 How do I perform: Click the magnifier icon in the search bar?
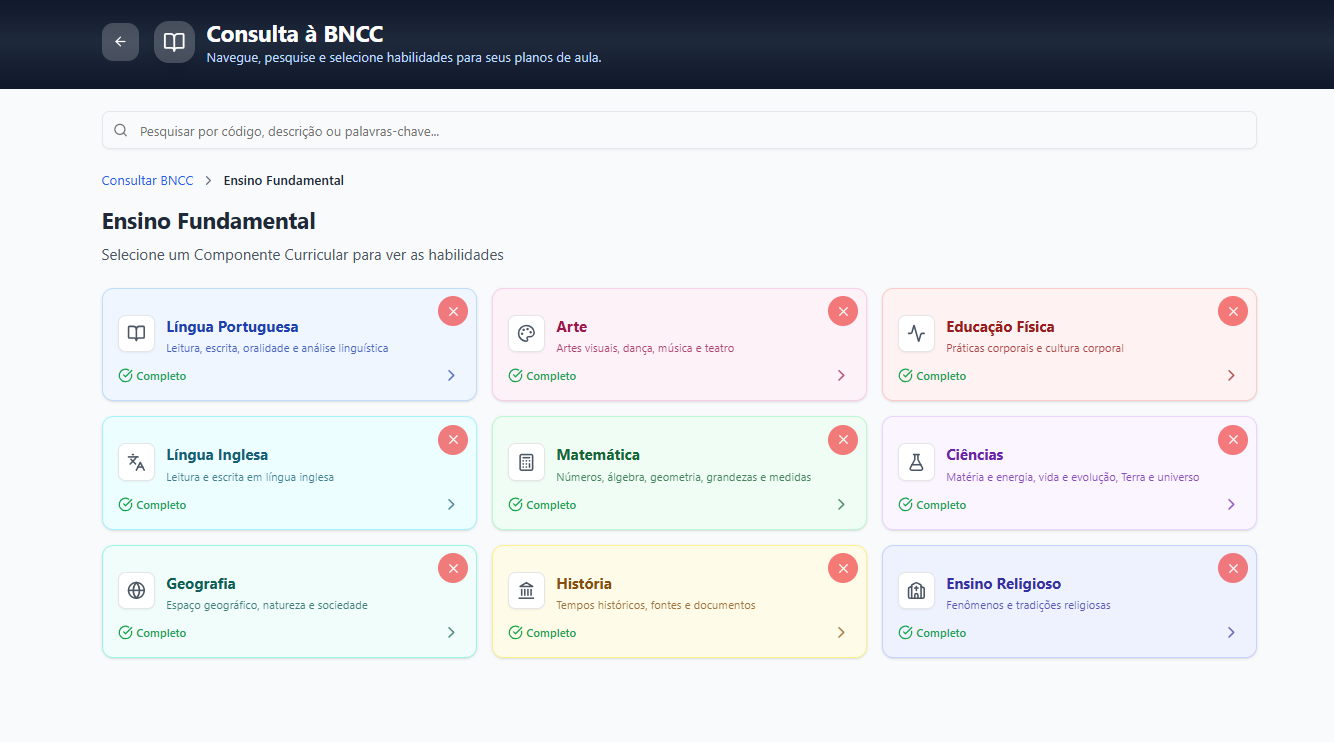121,130
